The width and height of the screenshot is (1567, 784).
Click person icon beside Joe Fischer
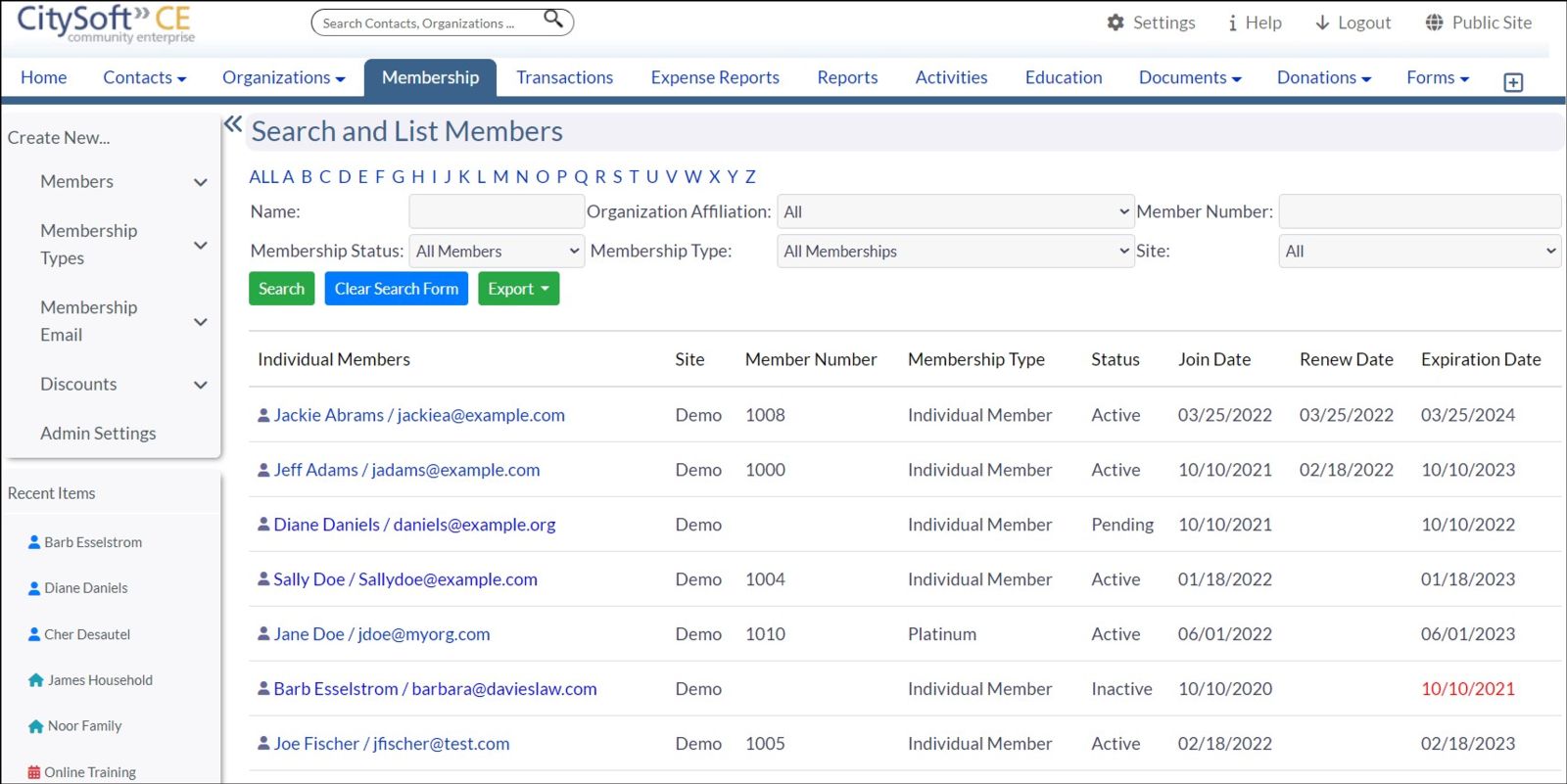click(263, 744)
